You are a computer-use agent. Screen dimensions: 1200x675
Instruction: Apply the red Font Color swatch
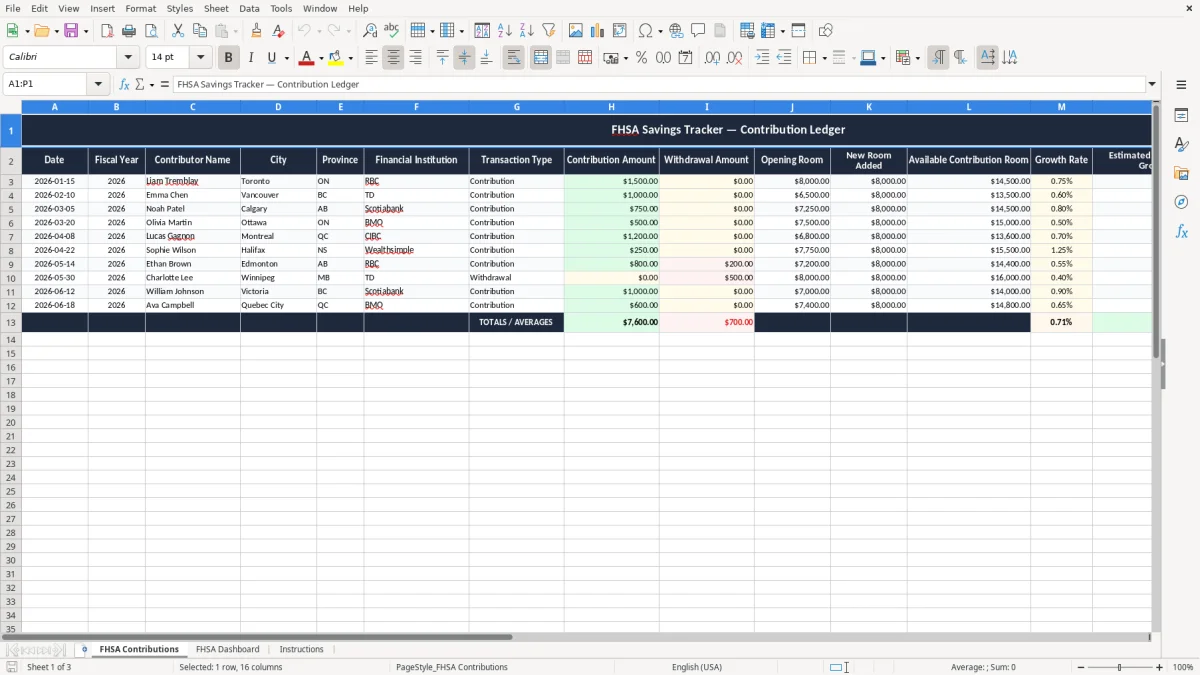[x=307, y=58]
